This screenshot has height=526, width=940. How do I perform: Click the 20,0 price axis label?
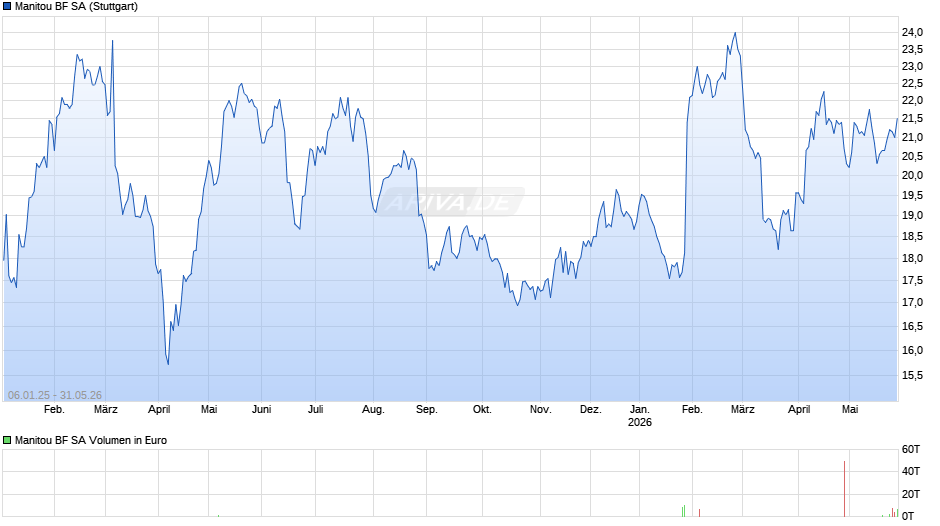(912, 175)
